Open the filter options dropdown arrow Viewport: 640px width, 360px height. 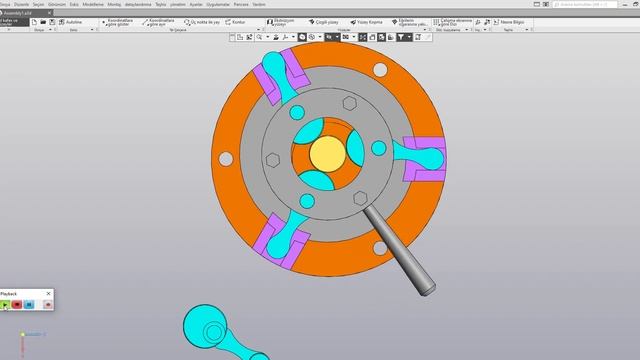[x=409, y=37]
